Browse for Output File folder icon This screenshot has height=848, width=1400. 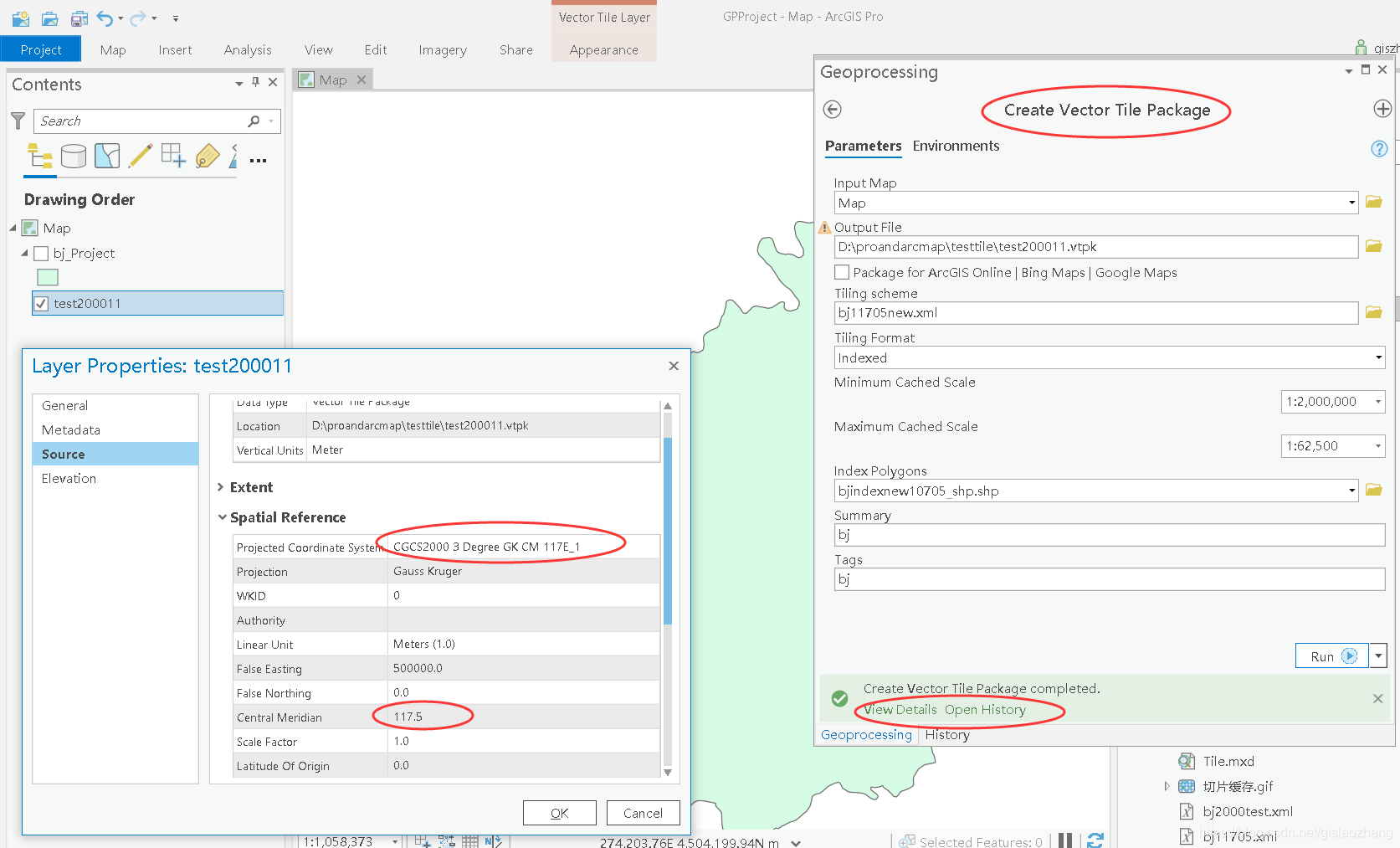[x=1373, y=246]
